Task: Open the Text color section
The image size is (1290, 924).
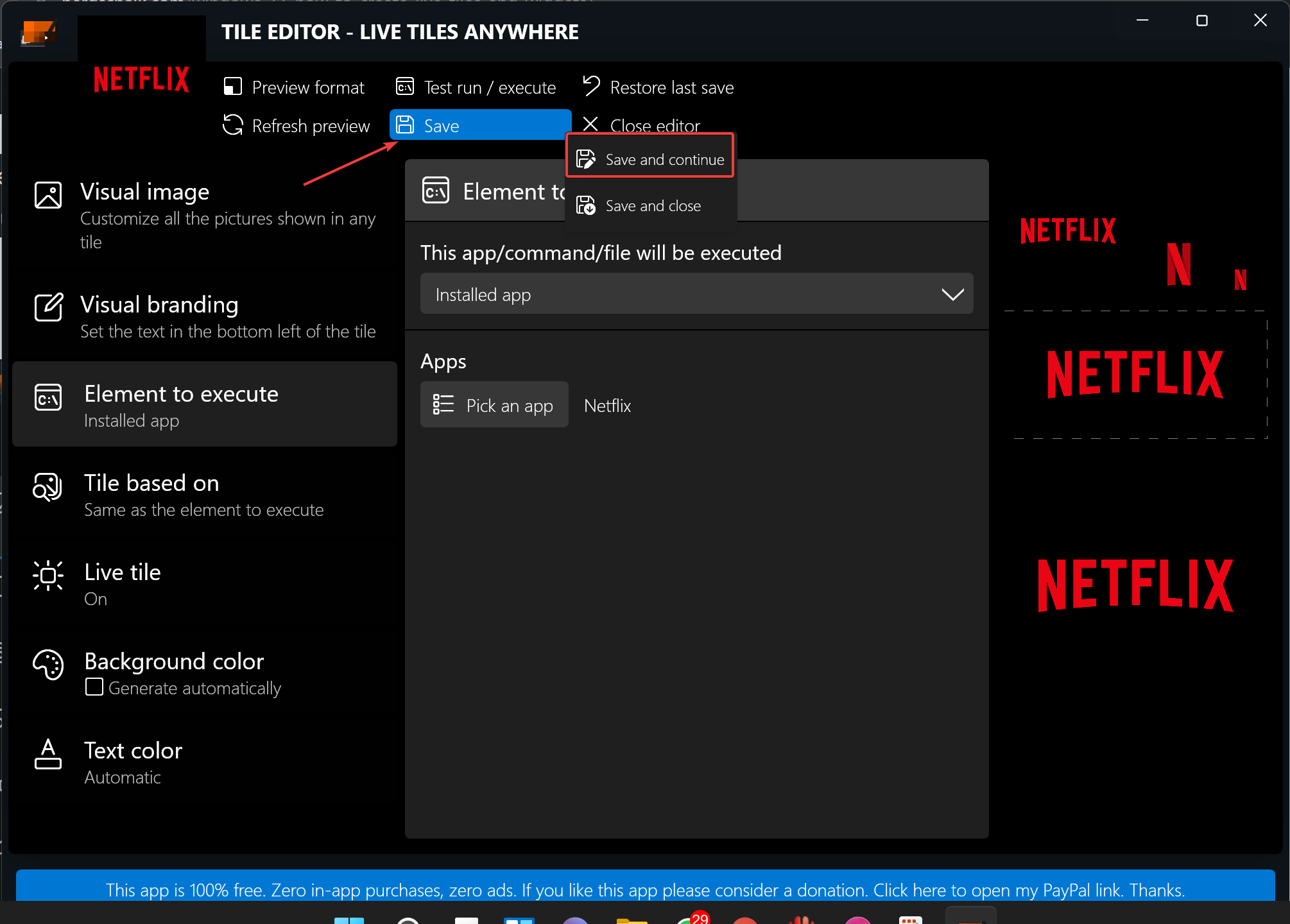Action: pyautogui.click(x=205, y=762)
